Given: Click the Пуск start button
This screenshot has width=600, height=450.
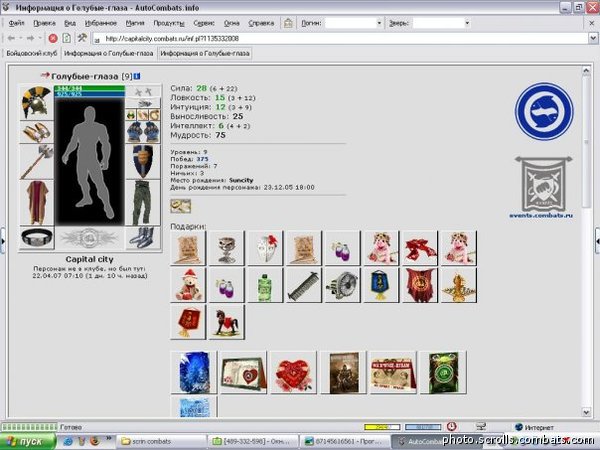Looking at the screenshot, I should click(x=27, y=442).
